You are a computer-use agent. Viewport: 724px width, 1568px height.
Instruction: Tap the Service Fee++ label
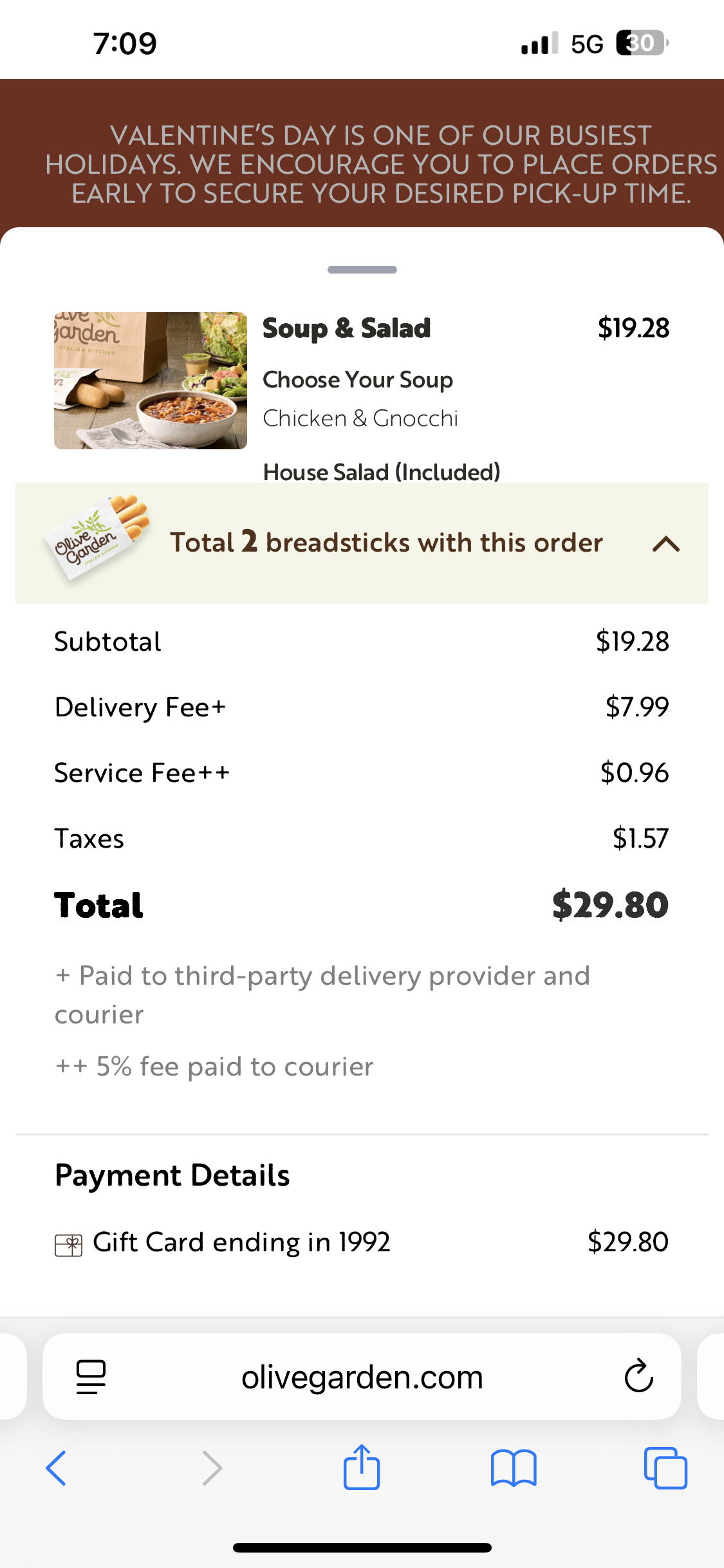click(142, 773)
